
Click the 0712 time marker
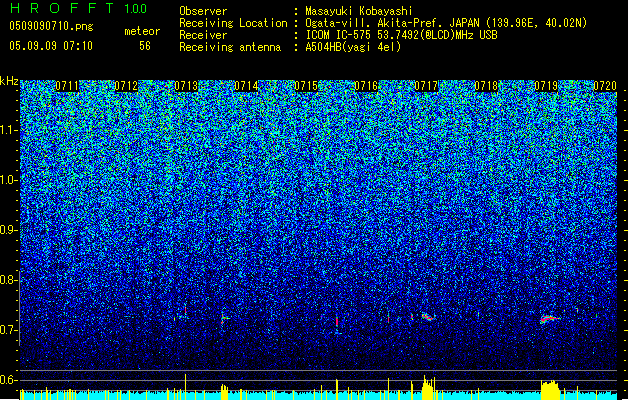[126, 86]
